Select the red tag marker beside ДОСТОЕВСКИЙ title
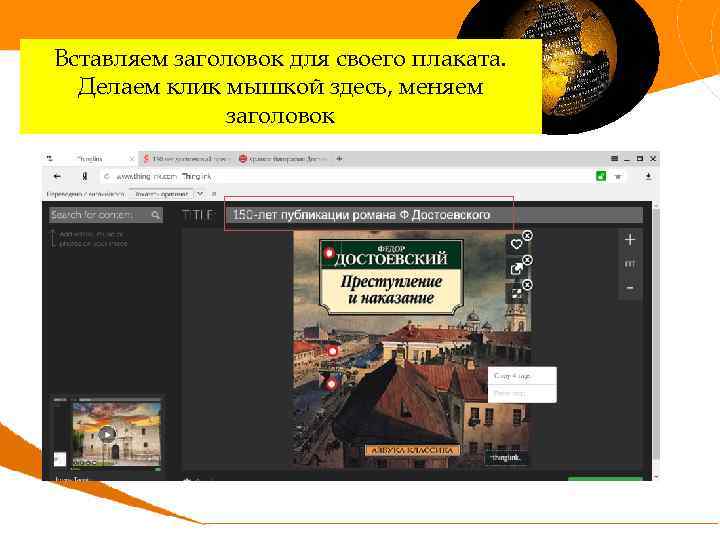The image size is (720, 540). point(329,253)
